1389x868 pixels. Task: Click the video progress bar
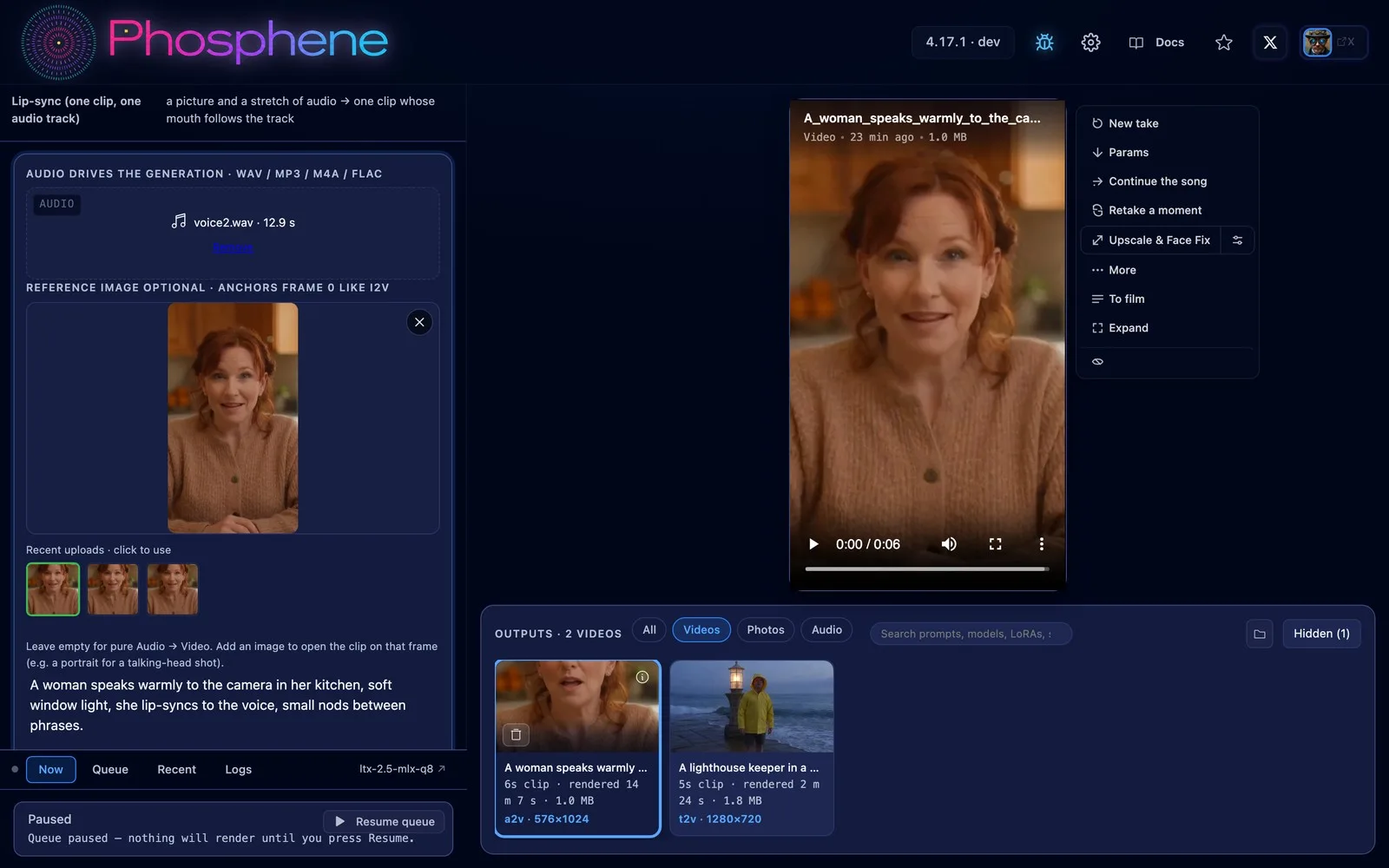[926, 569]
